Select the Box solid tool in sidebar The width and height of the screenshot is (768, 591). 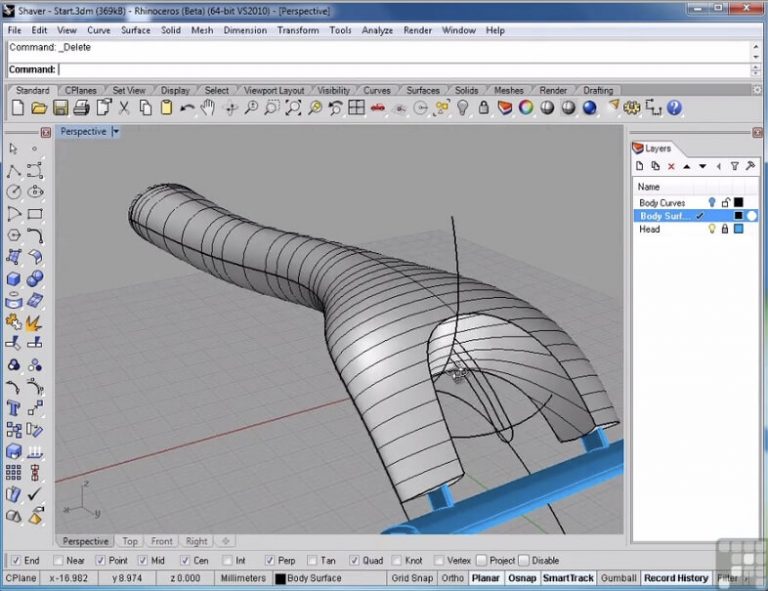(x=14, y=279)
